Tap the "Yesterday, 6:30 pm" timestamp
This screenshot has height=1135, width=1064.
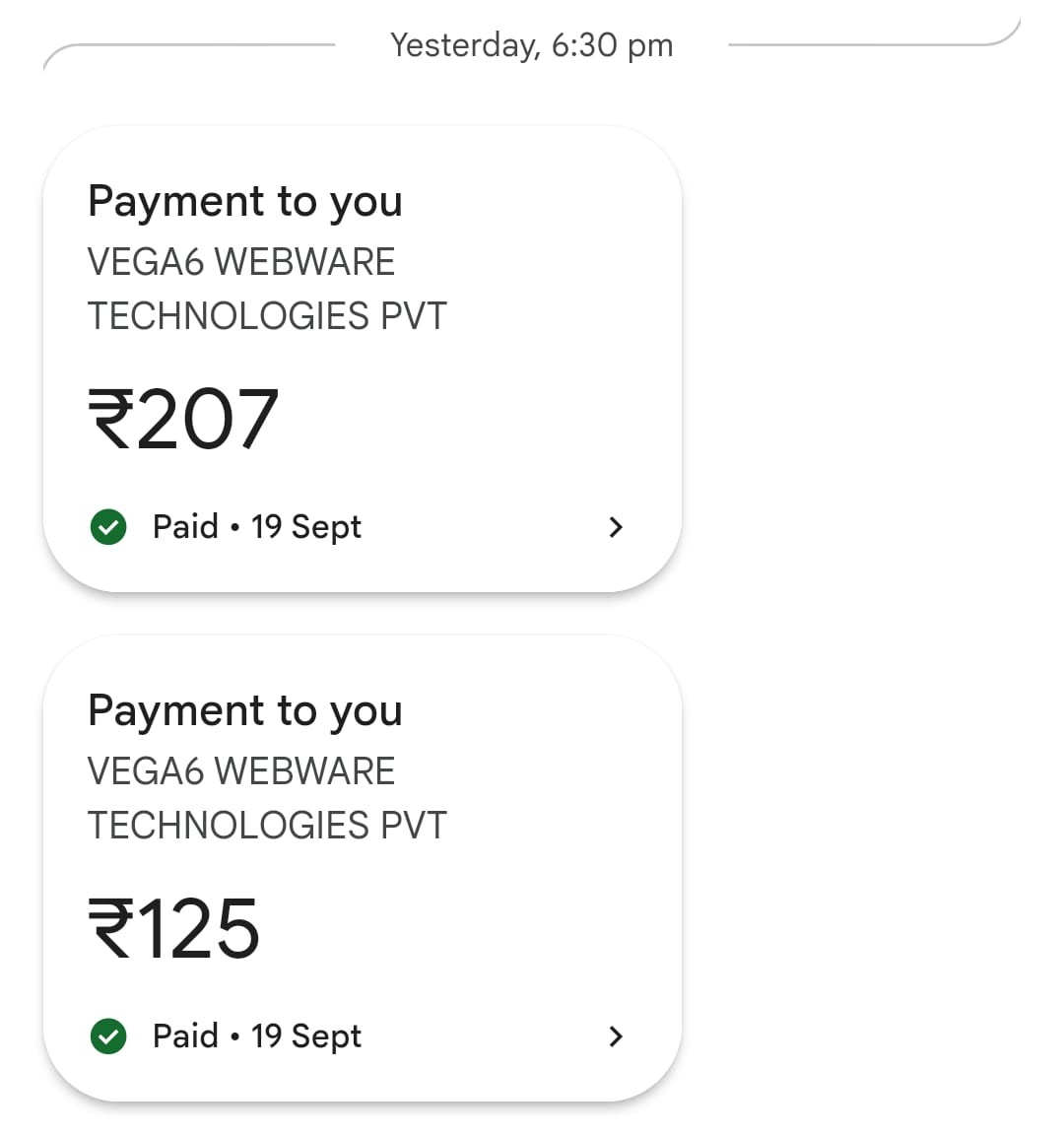pos(532,45)
